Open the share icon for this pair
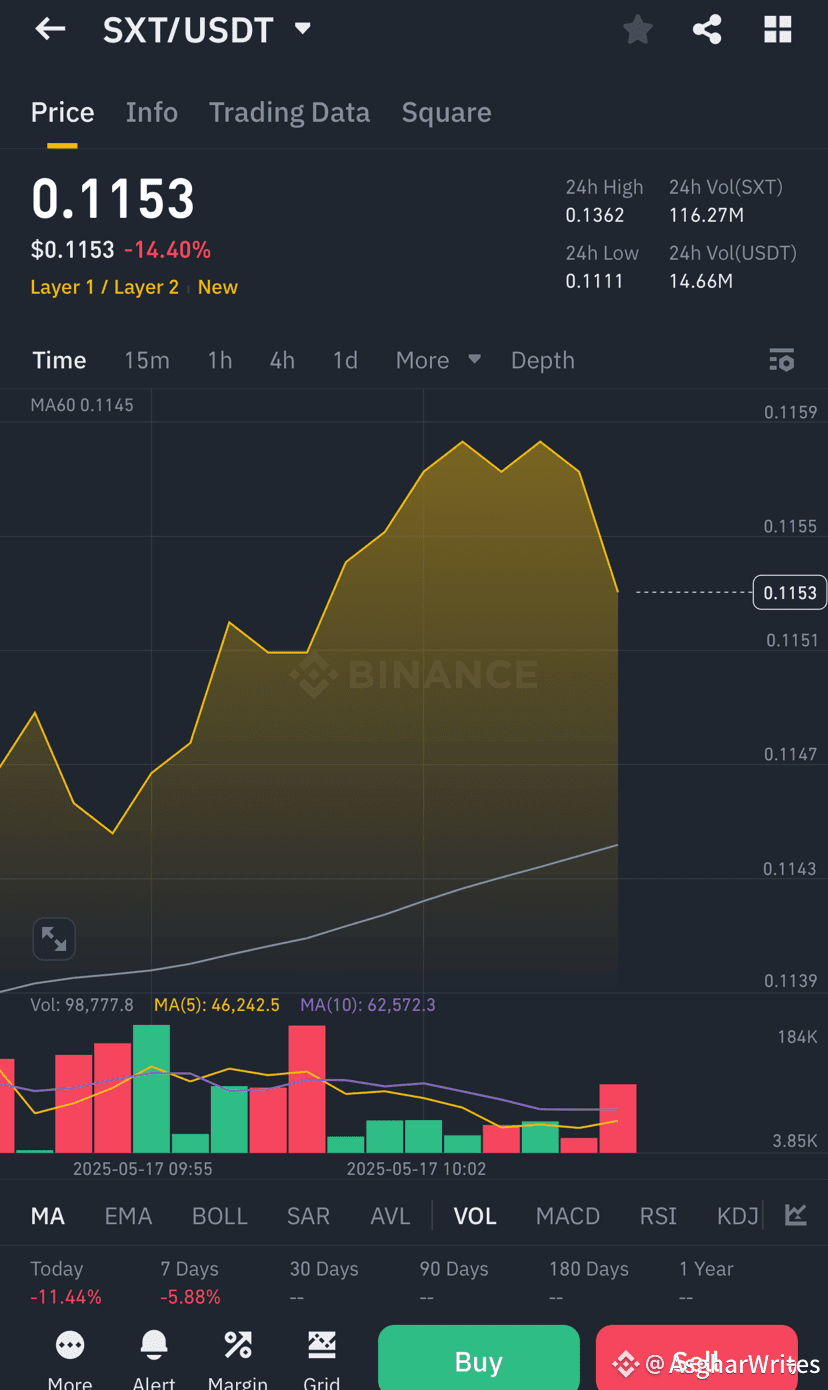This screenshot has height=1390, width=828. pyautogui.click(x=707, y=29)
